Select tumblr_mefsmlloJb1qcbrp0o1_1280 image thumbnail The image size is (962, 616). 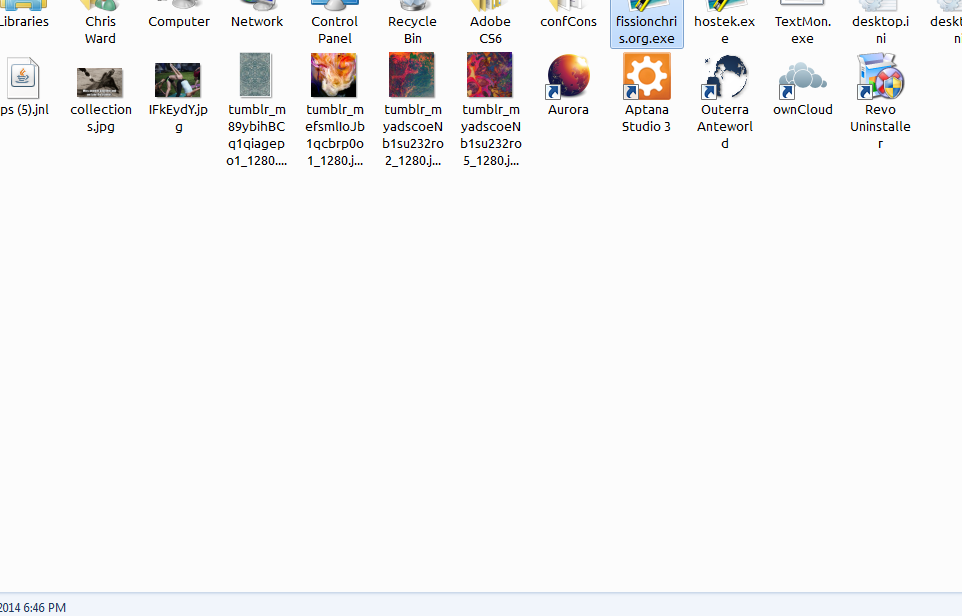tap(334, 76)
